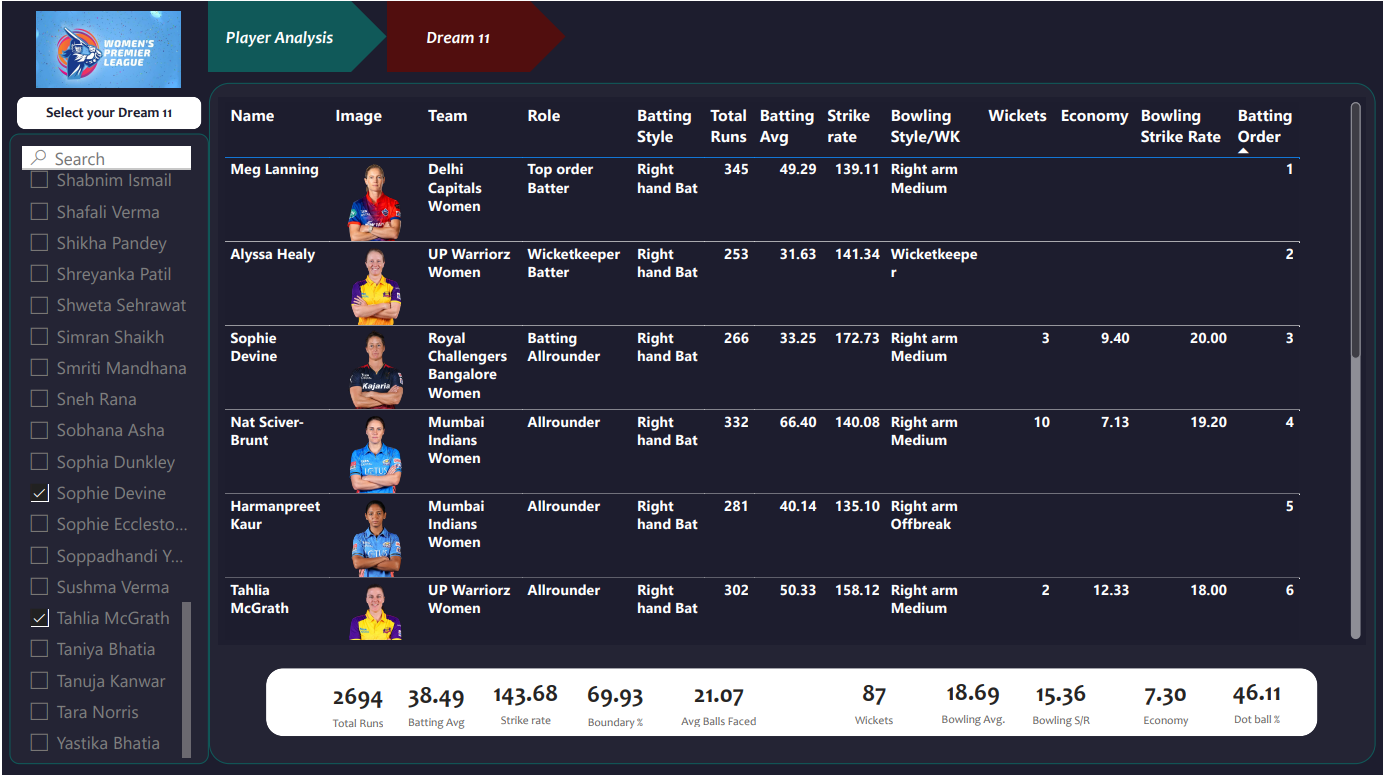The height and width of the screenshot is (775, 1385).
Task: Sort by Bowling Strike Rate header
Action: pos(1181,126)
